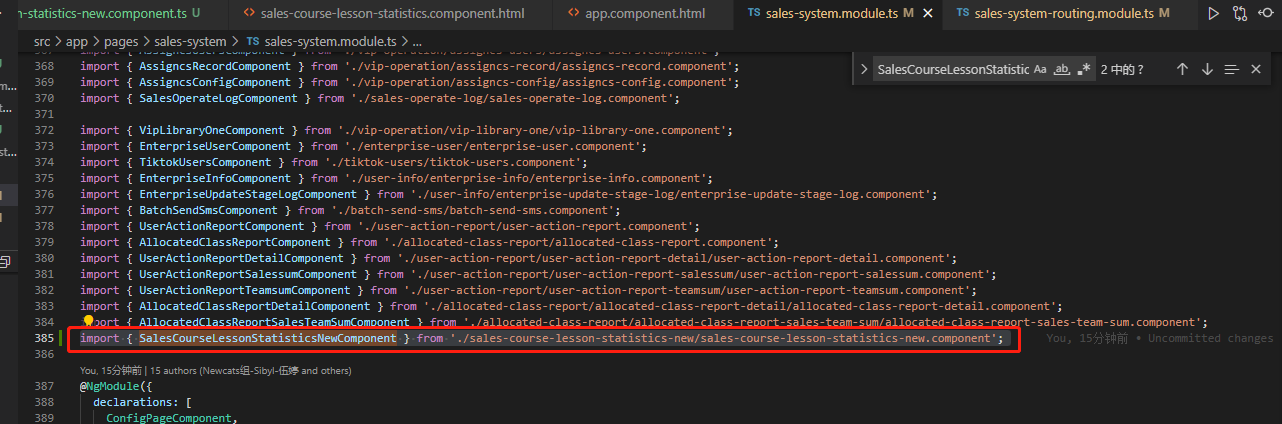The width and height of the screenshot is (1282, 424).
Task: Click the './sales-operate-log/sales-operate-log.component' path
Action: (511, 98)
